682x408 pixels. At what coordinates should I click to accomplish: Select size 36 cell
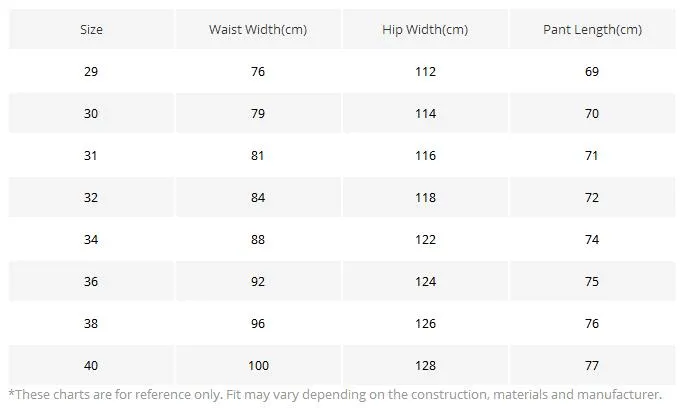click(x=91, y=281)
